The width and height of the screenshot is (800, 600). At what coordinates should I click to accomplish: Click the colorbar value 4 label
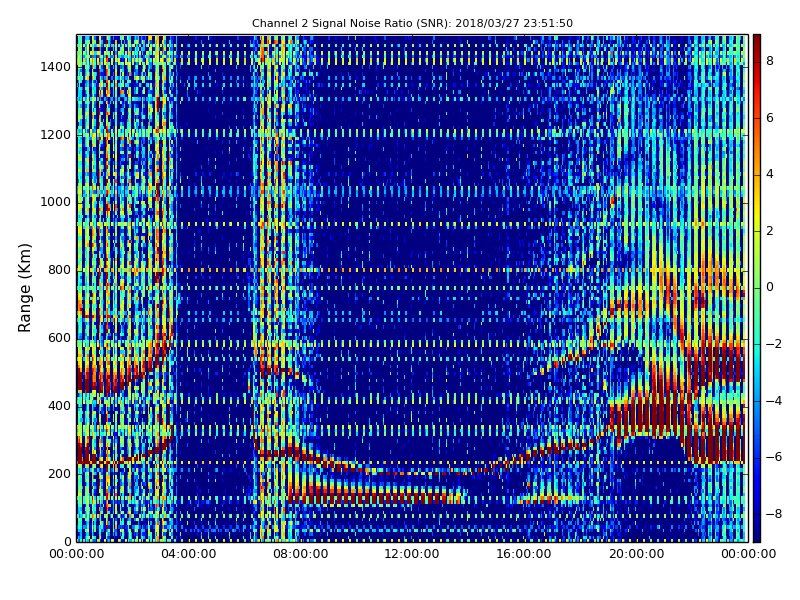coord(770,174)
